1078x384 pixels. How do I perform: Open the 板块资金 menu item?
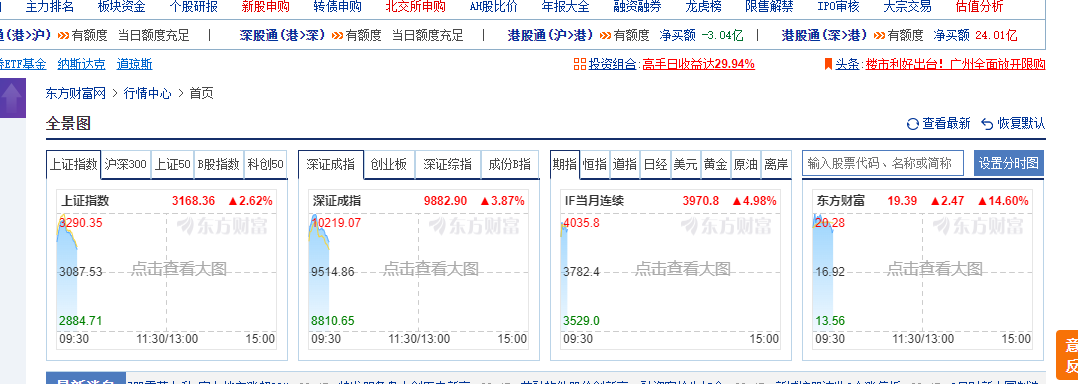[122, 8]
